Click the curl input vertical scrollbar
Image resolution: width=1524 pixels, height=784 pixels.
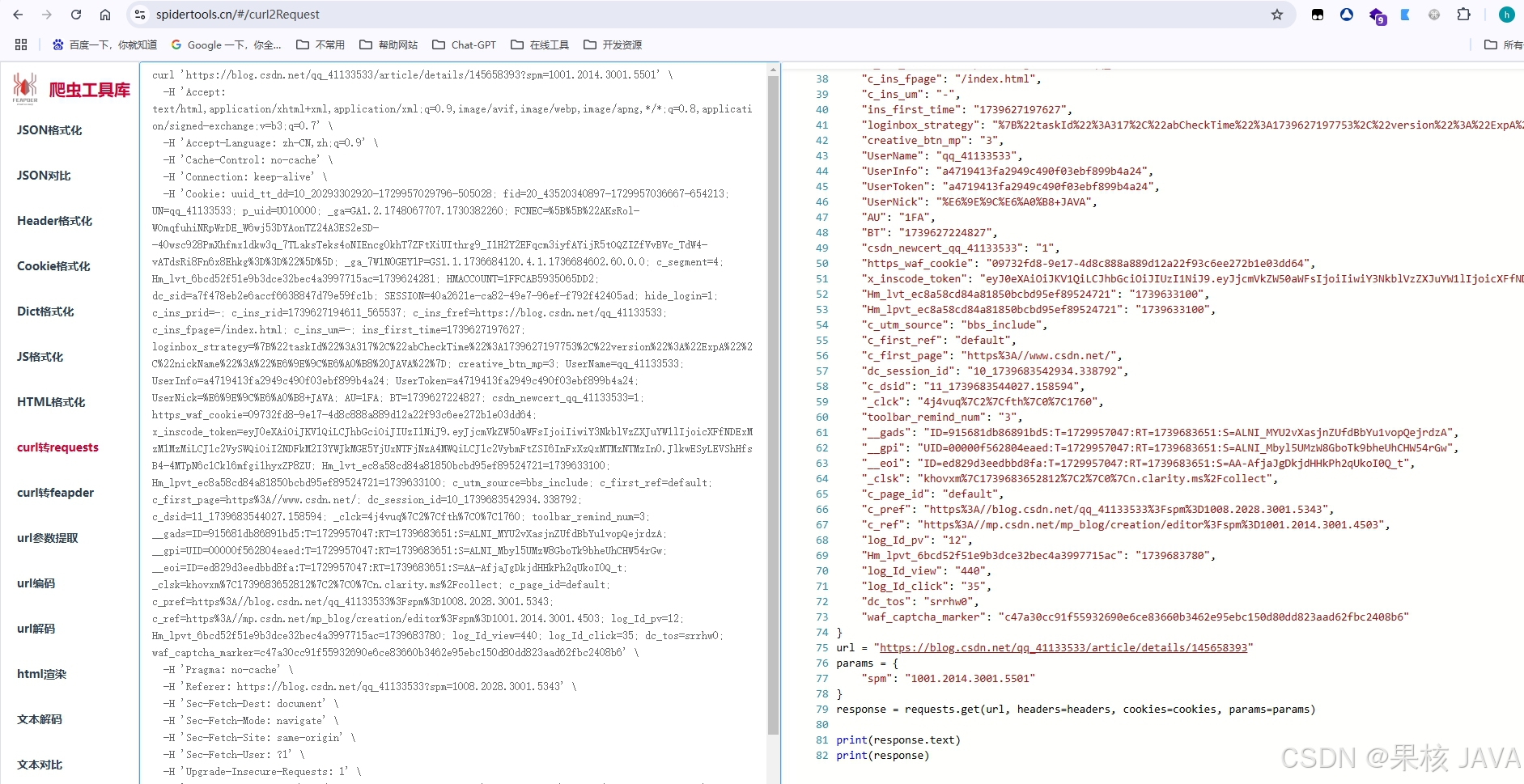click(x=773, y=405)
